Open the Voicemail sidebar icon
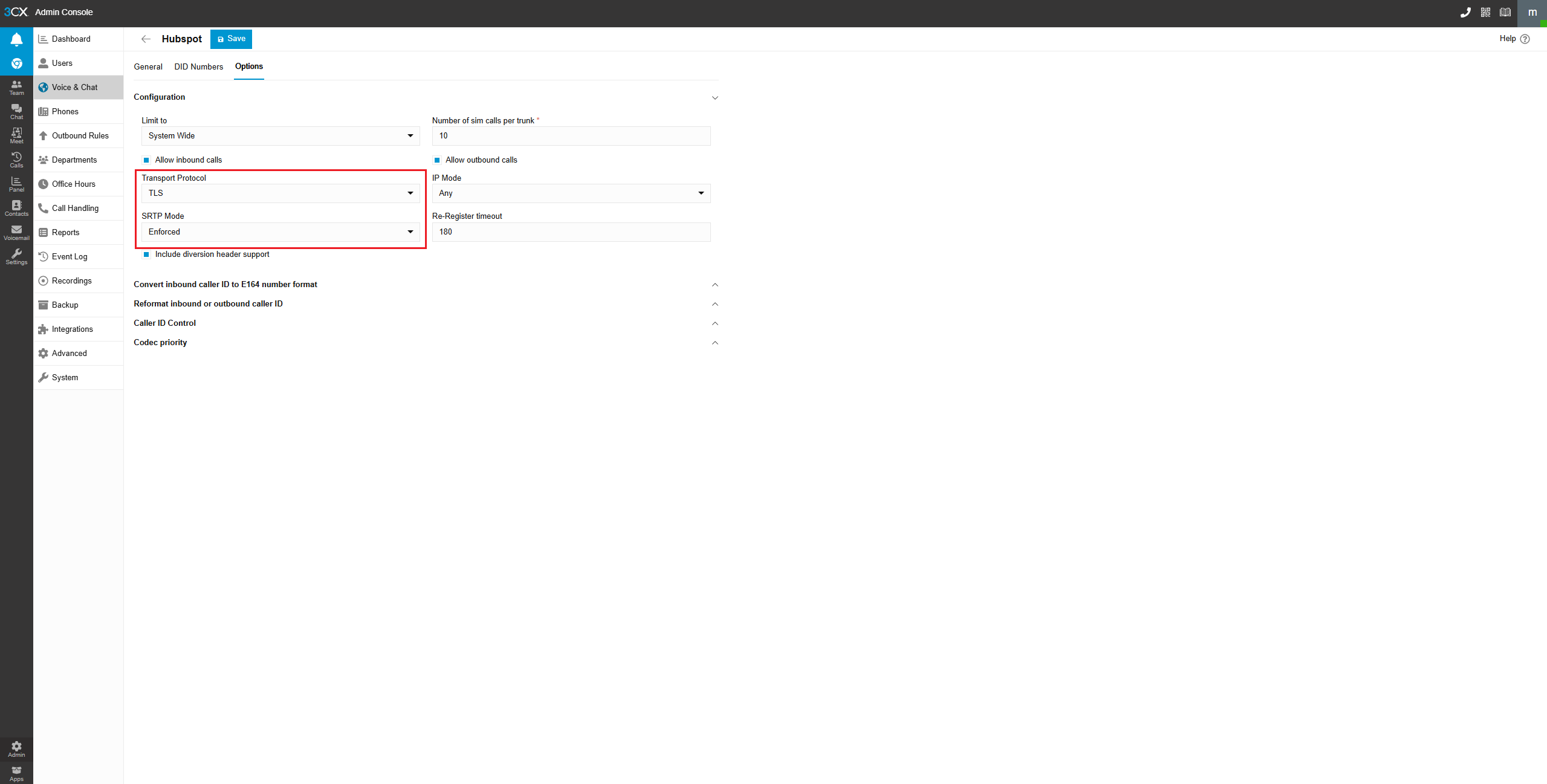Image resolution: width=1547 pixels, height=784 pixels. 16,233
